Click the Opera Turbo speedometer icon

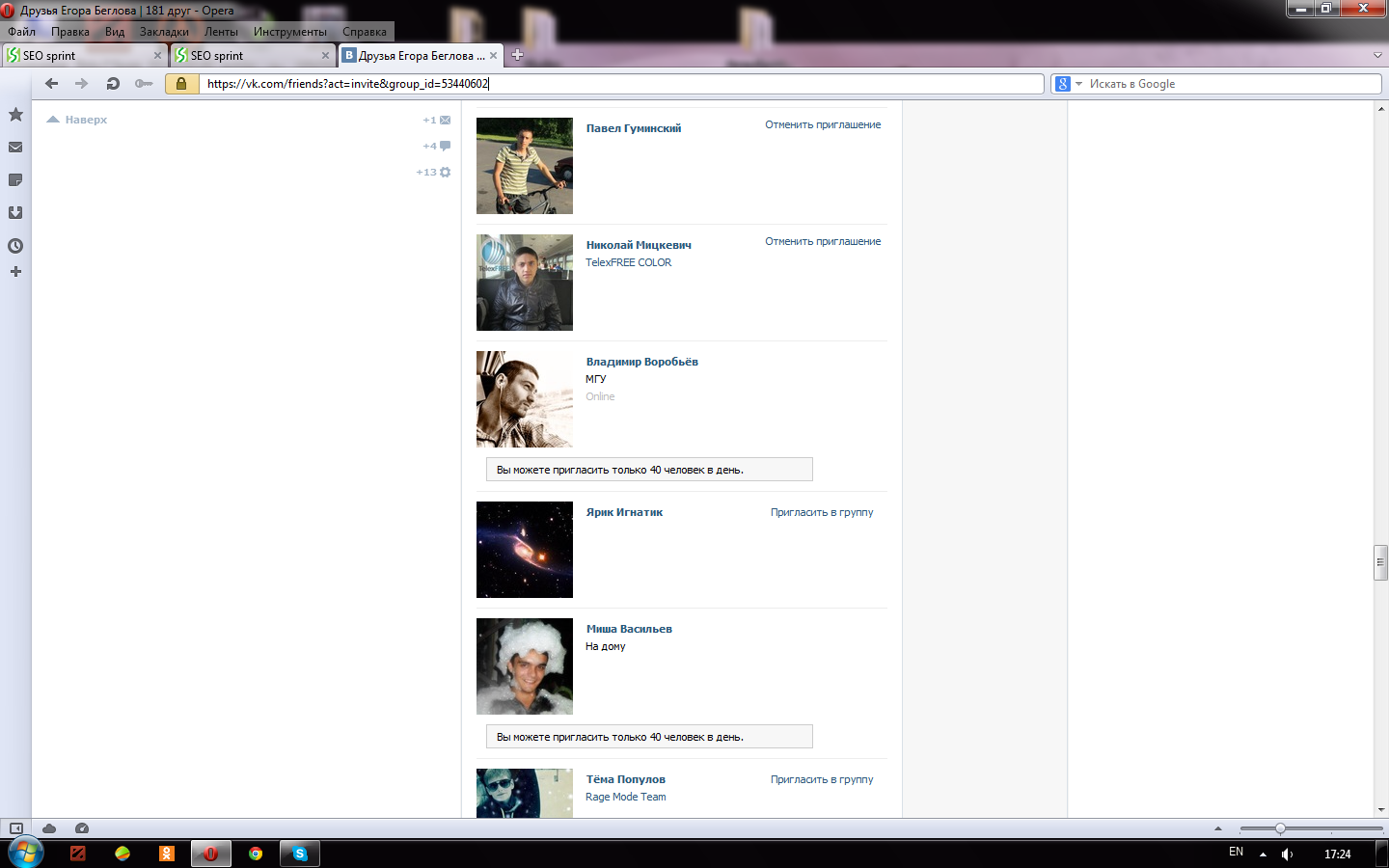(82, 828)
